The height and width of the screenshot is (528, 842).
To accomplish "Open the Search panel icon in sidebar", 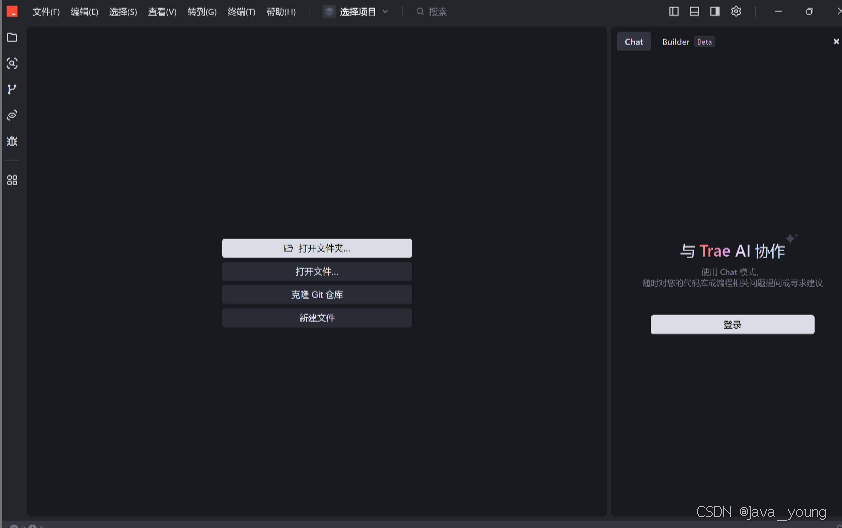I will tap(12, 63).
